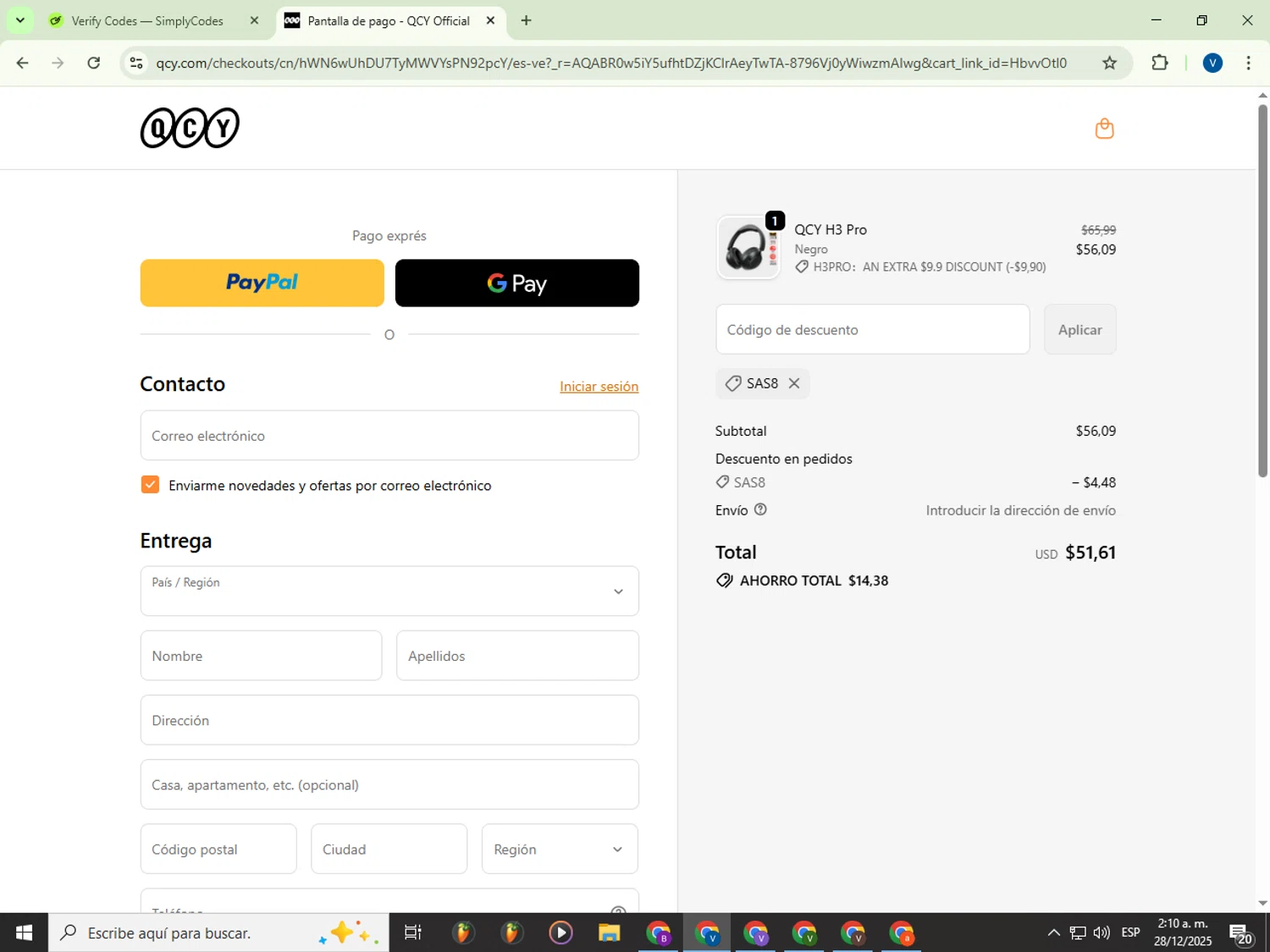Screen dimensions: 1270x952
Task: Open Task View on the taskbar
Action: 412,933
